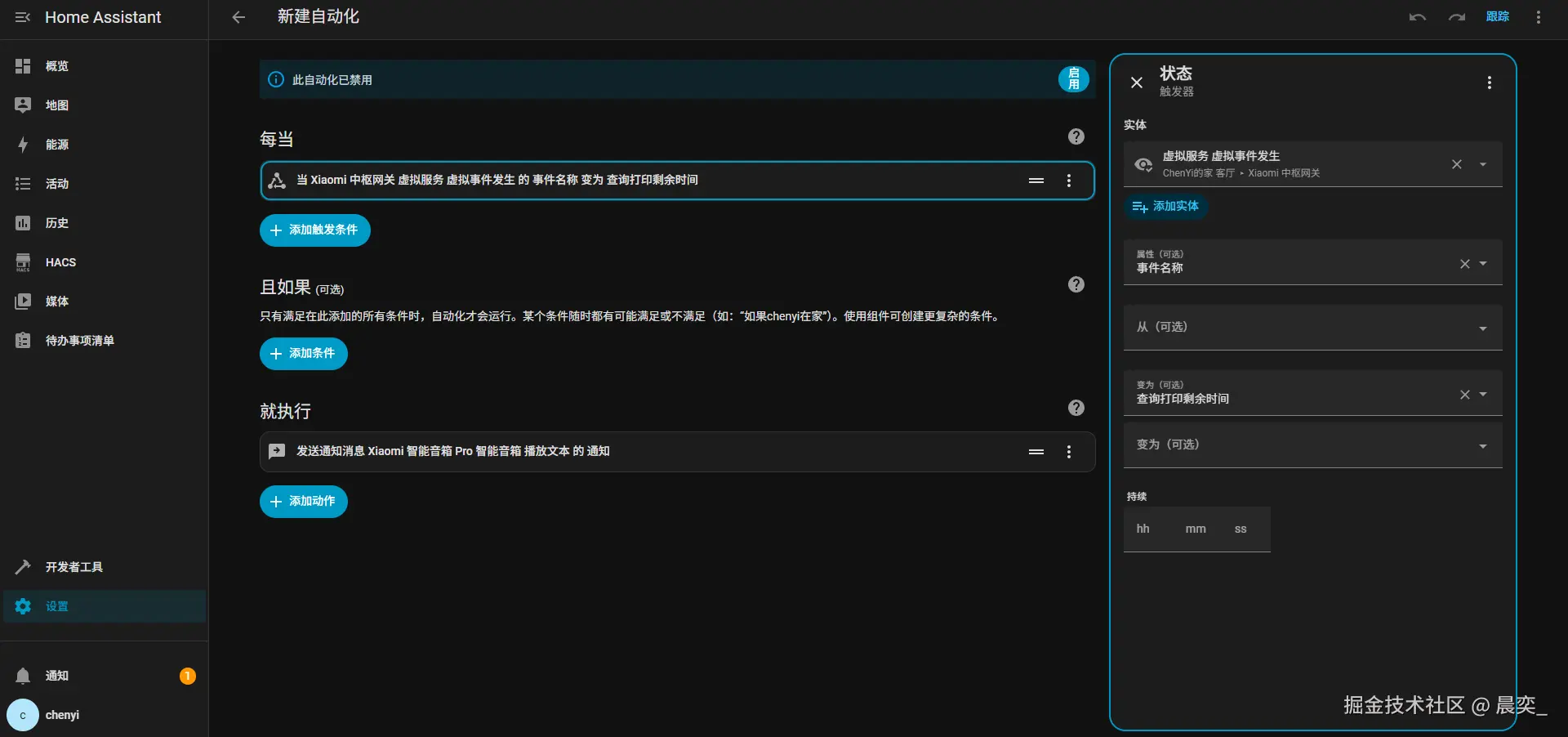Select the 媒体 sidebar label
The height and width of the screenshot is (737, 1568).
pyautogui.click(x=57, y=301)
